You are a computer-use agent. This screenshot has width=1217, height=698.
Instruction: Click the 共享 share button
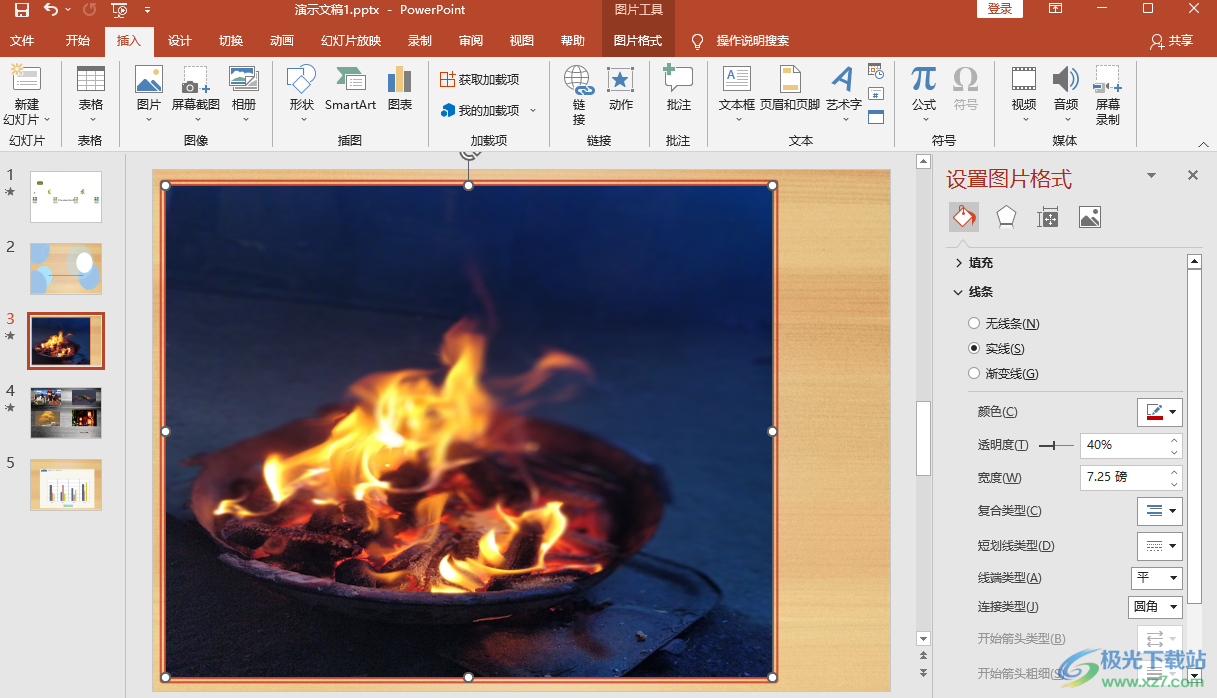pyautogui.click(x=1172, y=41)
